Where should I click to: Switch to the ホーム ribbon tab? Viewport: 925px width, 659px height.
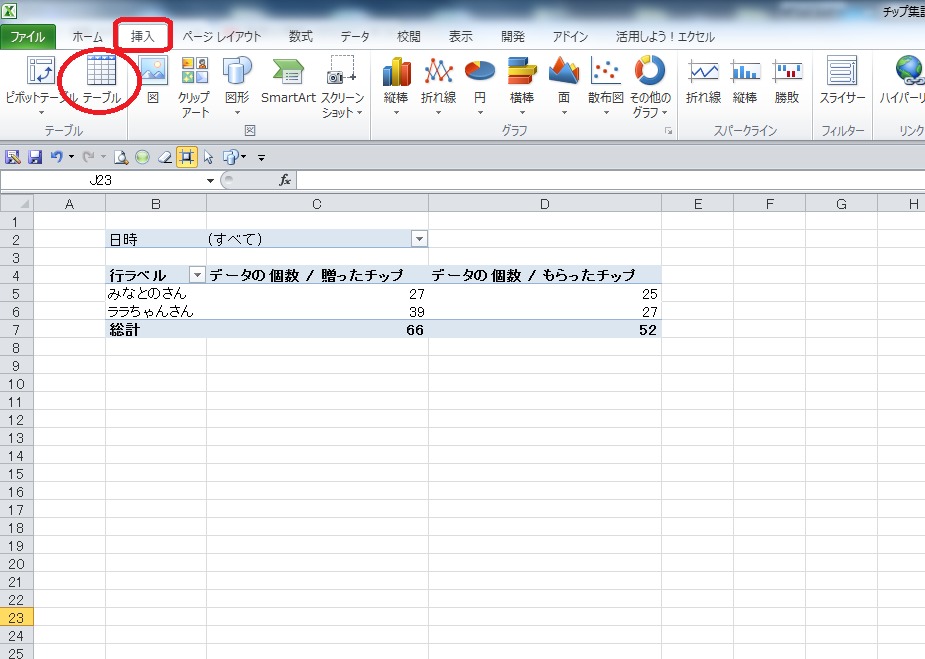point(87,37)
